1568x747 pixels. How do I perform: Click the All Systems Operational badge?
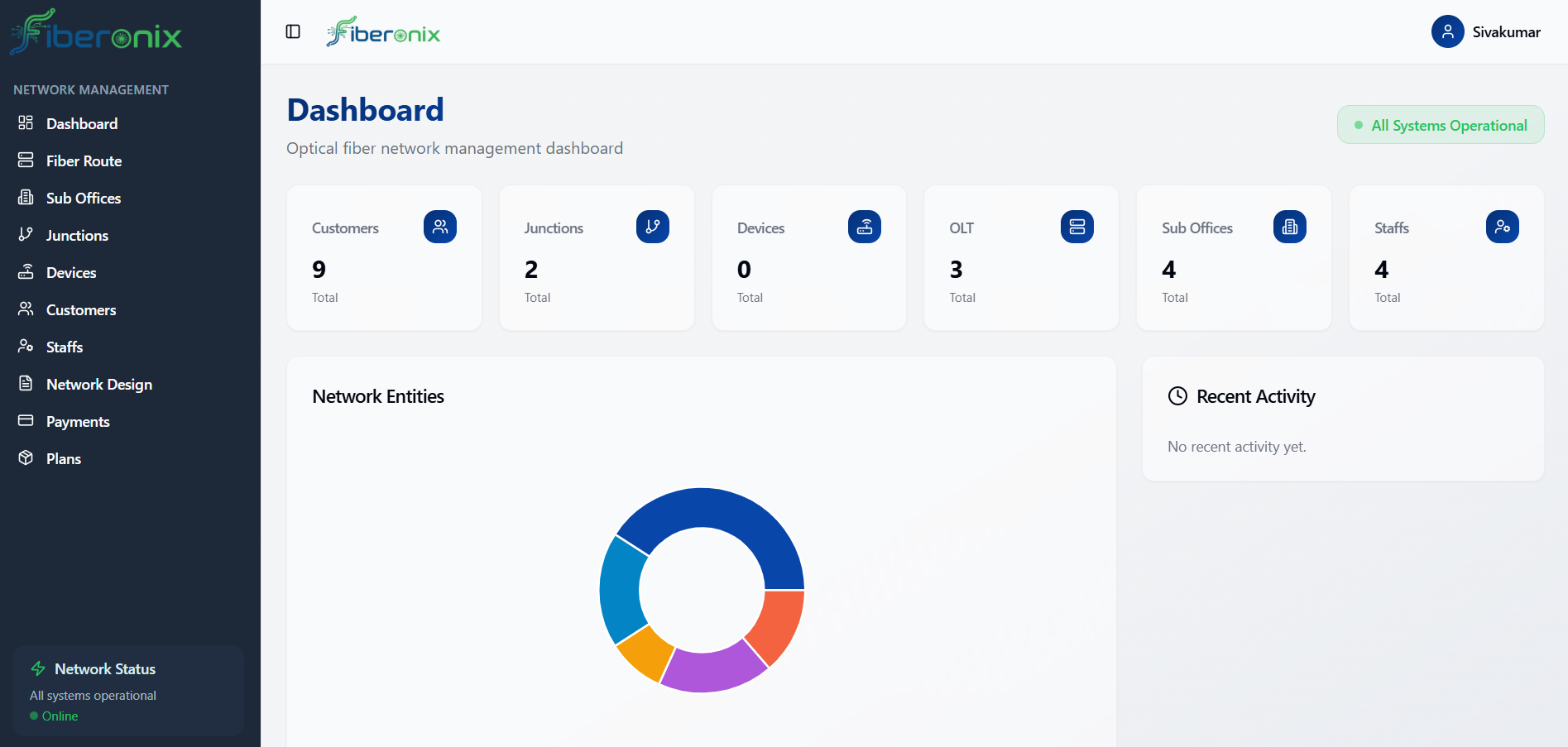pos(1440,125)
